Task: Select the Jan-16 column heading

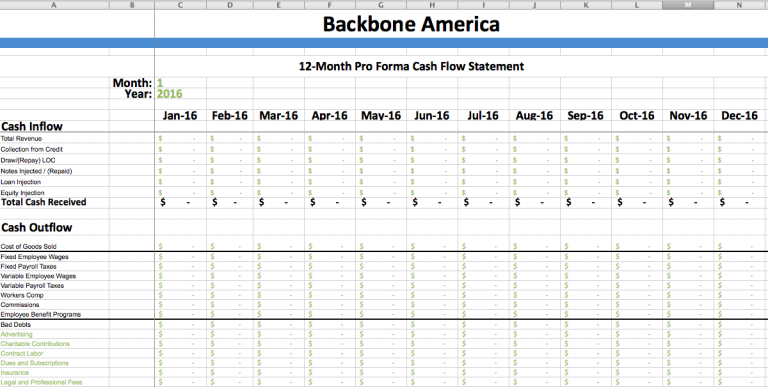Action: 180,116
